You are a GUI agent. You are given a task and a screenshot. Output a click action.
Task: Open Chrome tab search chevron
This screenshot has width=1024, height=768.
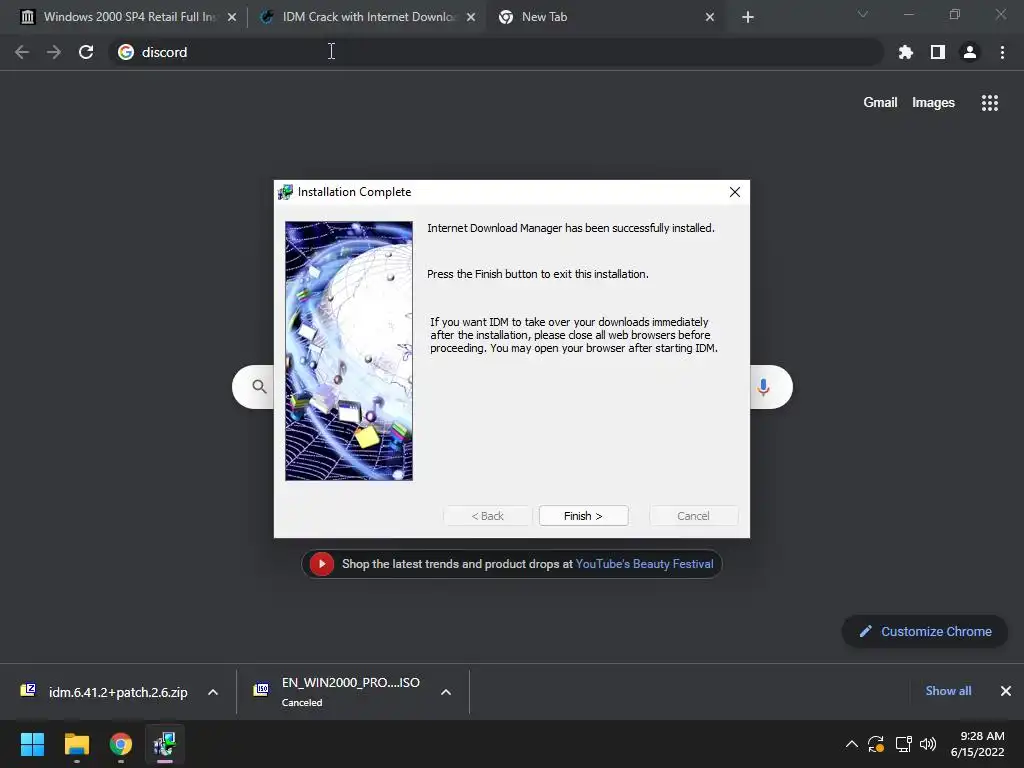click(x=863, y=14)
